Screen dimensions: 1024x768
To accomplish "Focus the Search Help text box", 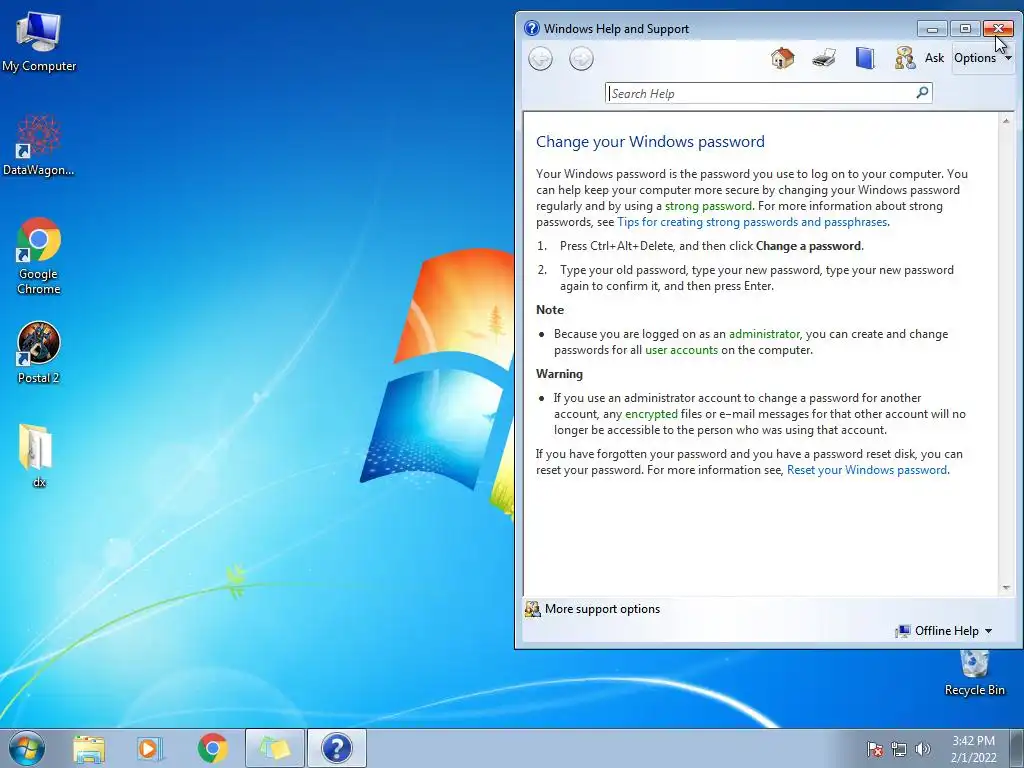I will tap(761, 93).
